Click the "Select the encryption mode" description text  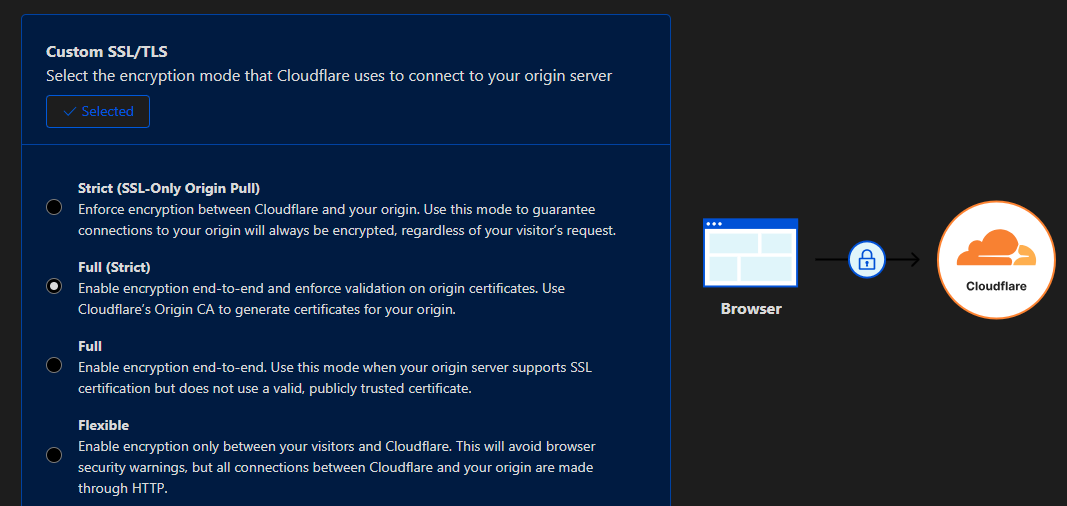pyautogui.click(x=329, y=75)
